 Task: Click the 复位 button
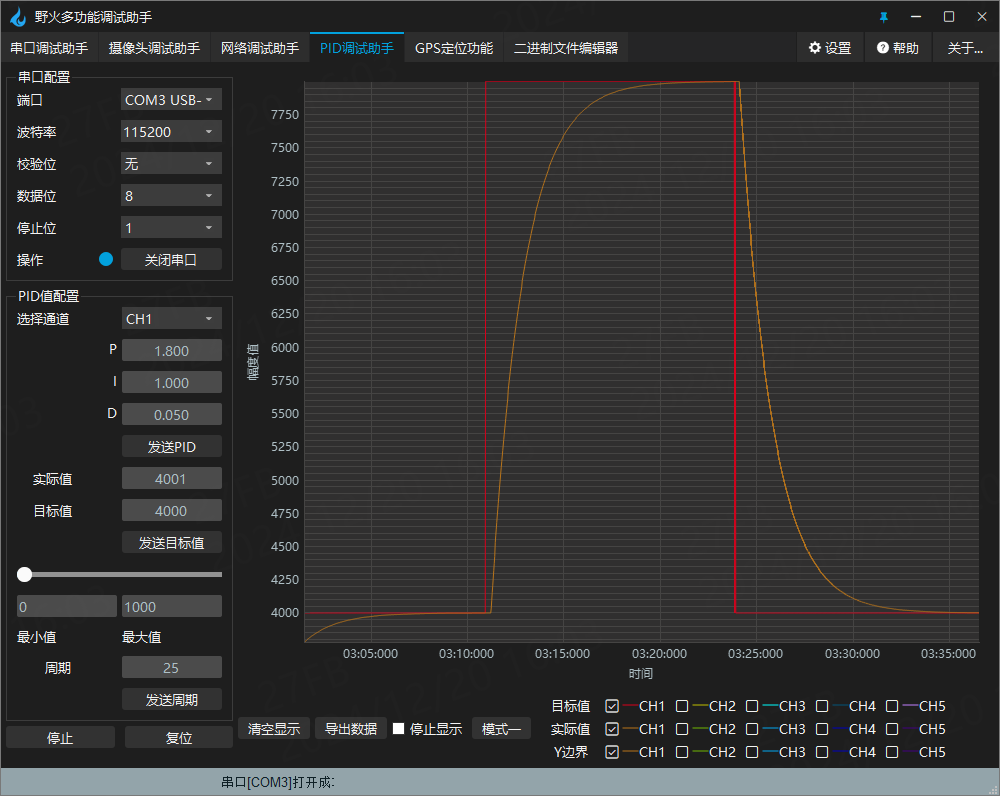[179, 737]
